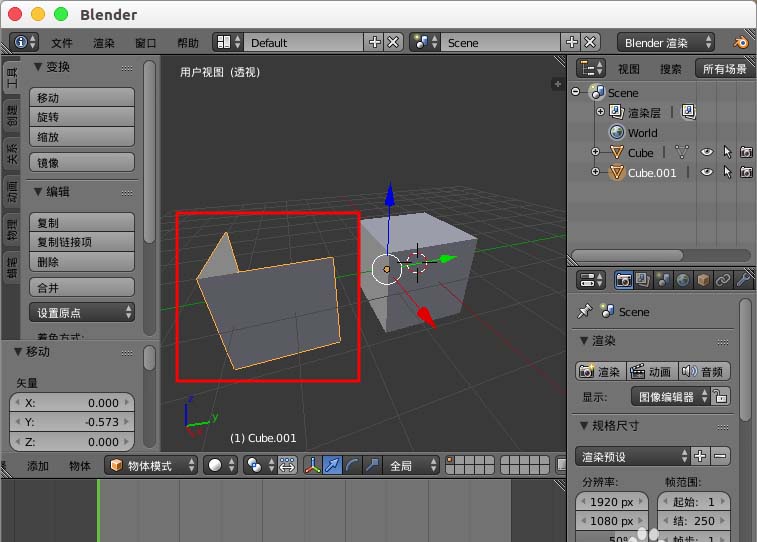Open the 物体 menu in viewport header
The width and height of the screenshot is (757, 542).
coord(80,466)
